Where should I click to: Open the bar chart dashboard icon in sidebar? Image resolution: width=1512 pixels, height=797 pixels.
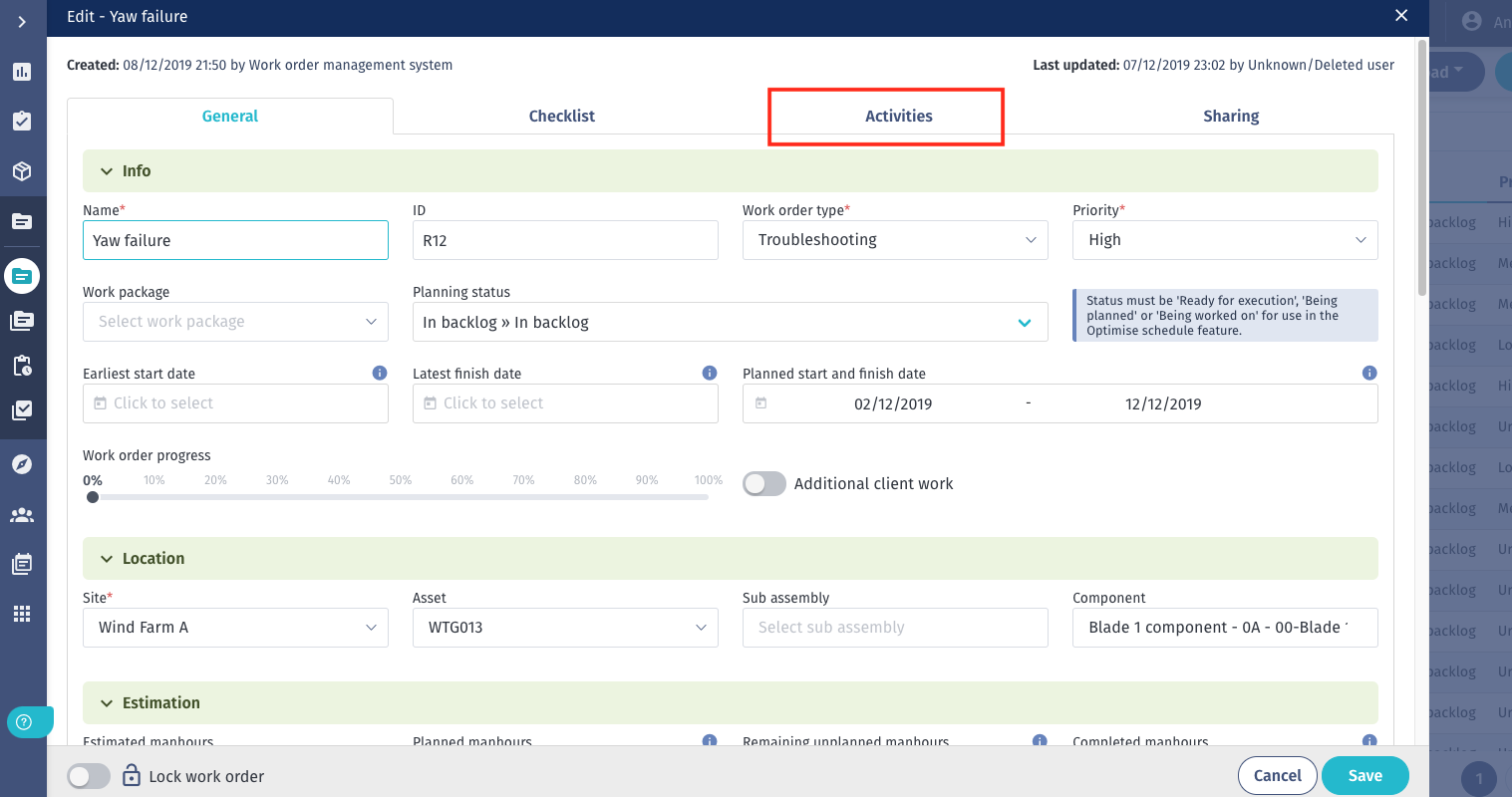coord(22,72)
